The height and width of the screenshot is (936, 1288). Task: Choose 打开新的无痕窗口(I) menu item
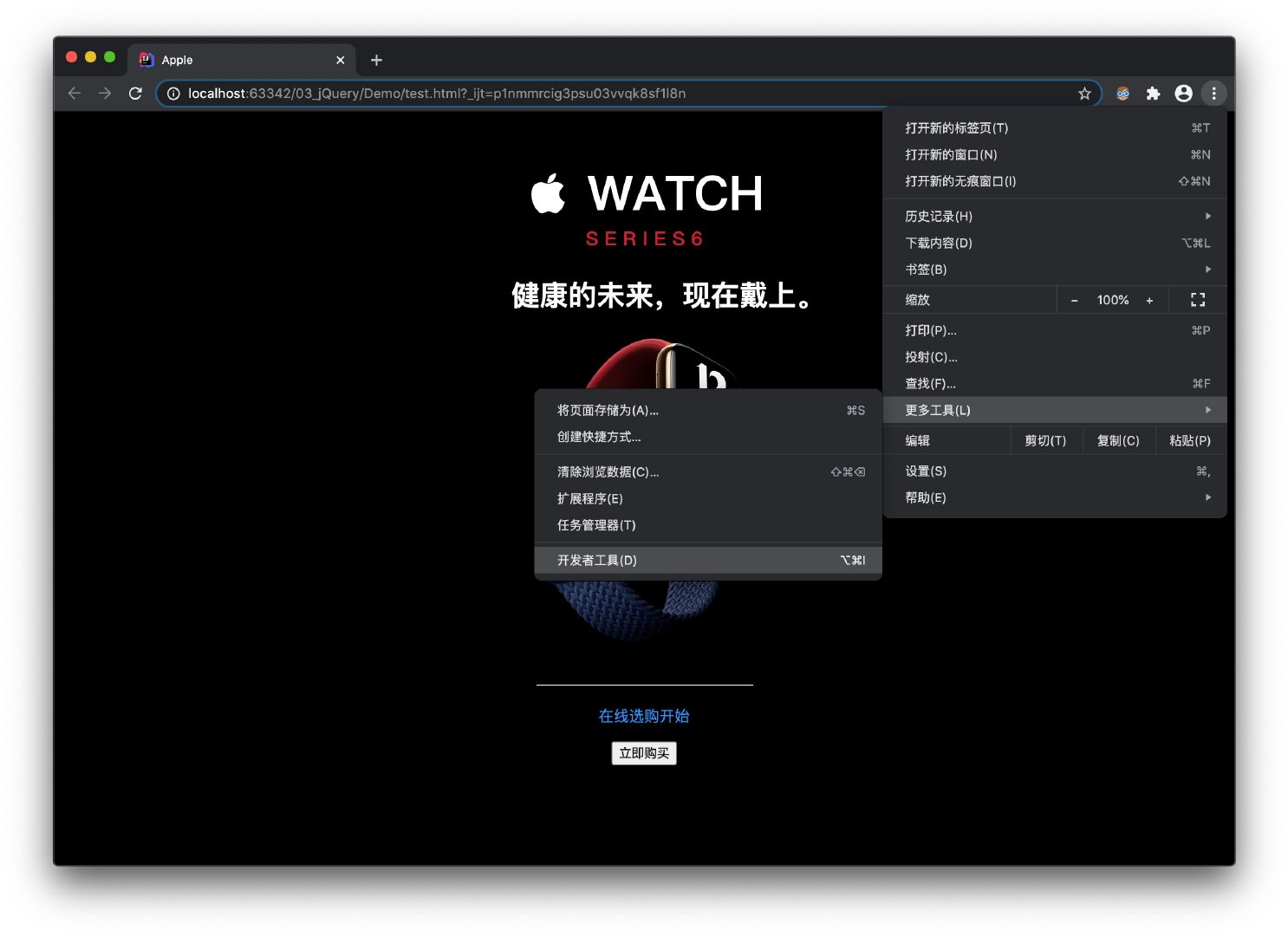1055,181
